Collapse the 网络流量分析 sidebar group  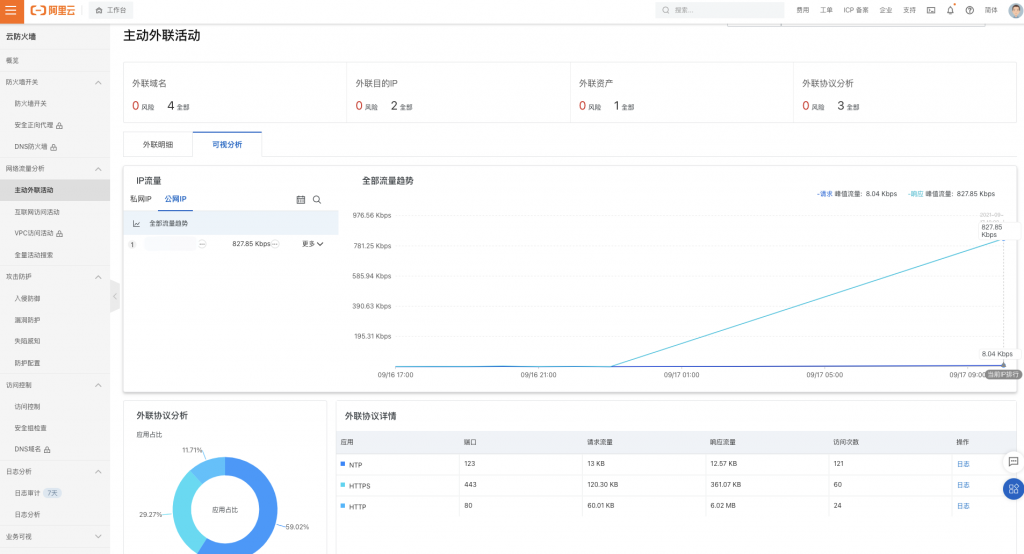coord(98,169)
